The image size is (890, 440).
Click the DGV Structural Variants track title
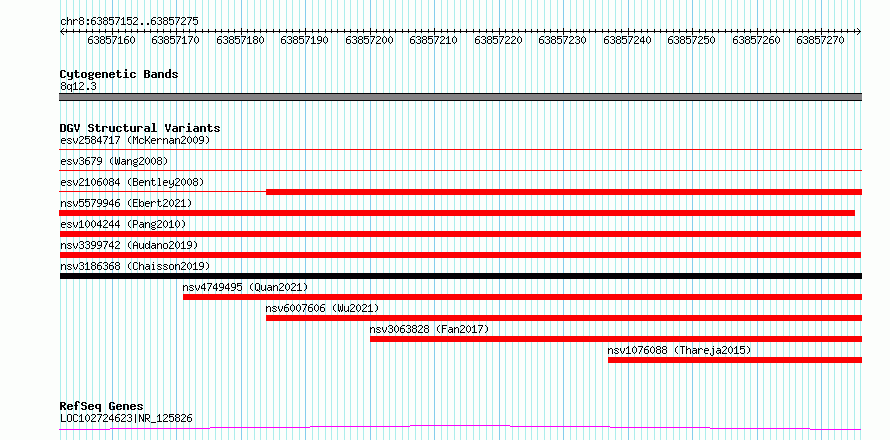(140, 128)
